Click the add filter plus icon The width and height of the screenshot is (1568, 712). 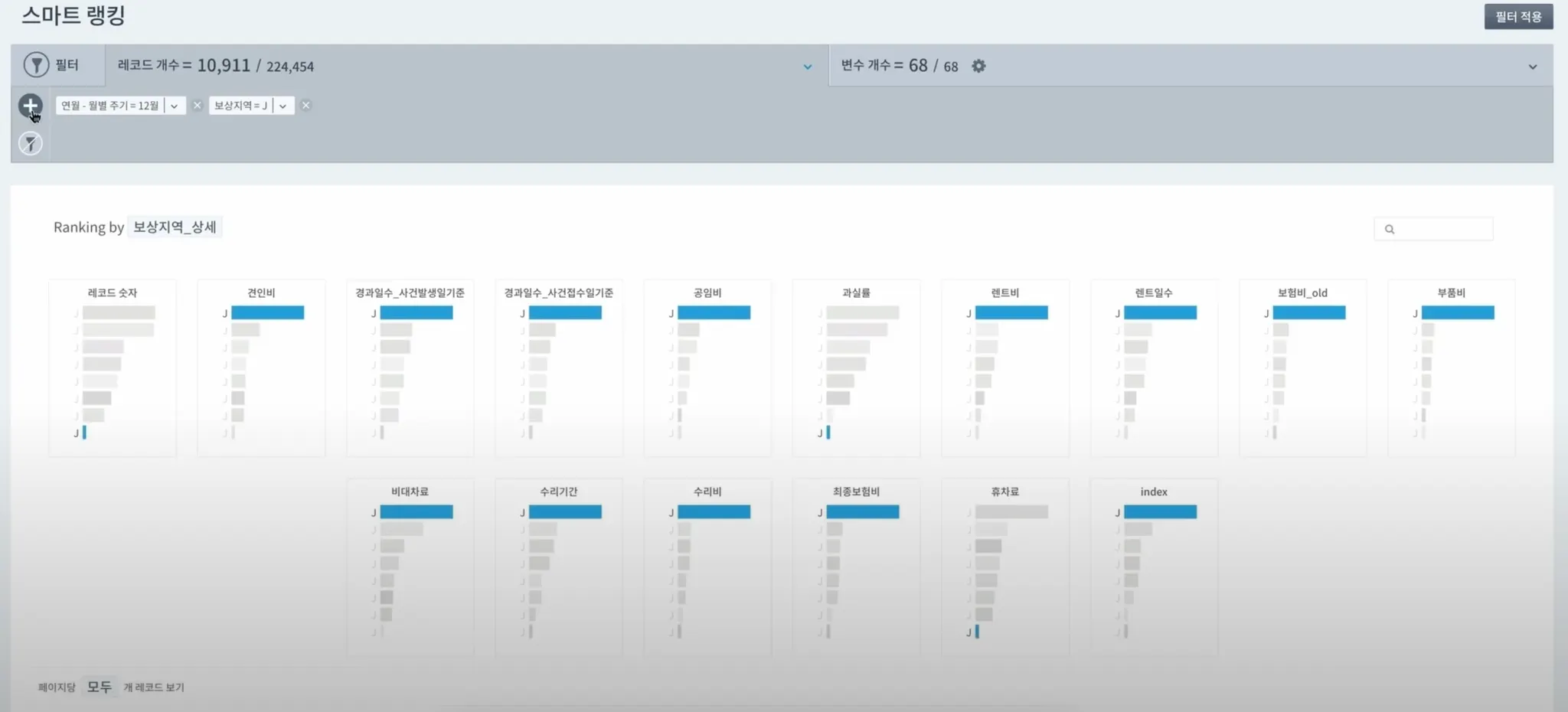coord(31,106)
